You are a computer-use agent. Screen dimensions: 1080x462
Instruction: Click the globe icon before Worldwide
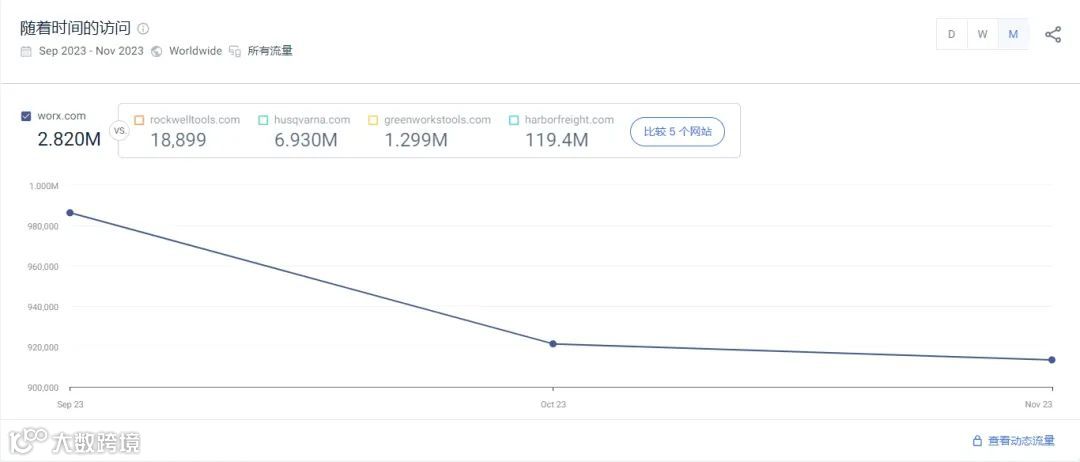pos(156,51)
